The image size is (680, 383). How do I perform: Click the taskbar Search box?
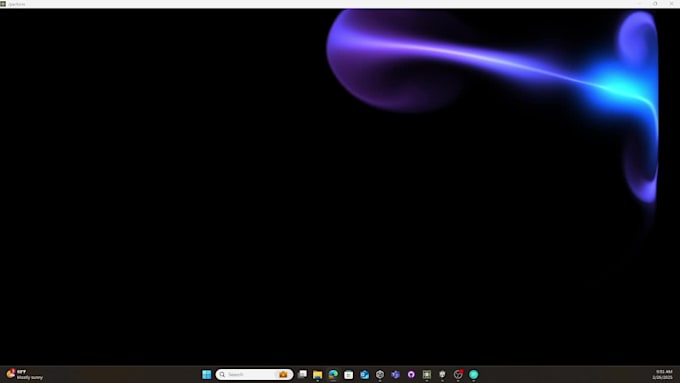[254, 374]
